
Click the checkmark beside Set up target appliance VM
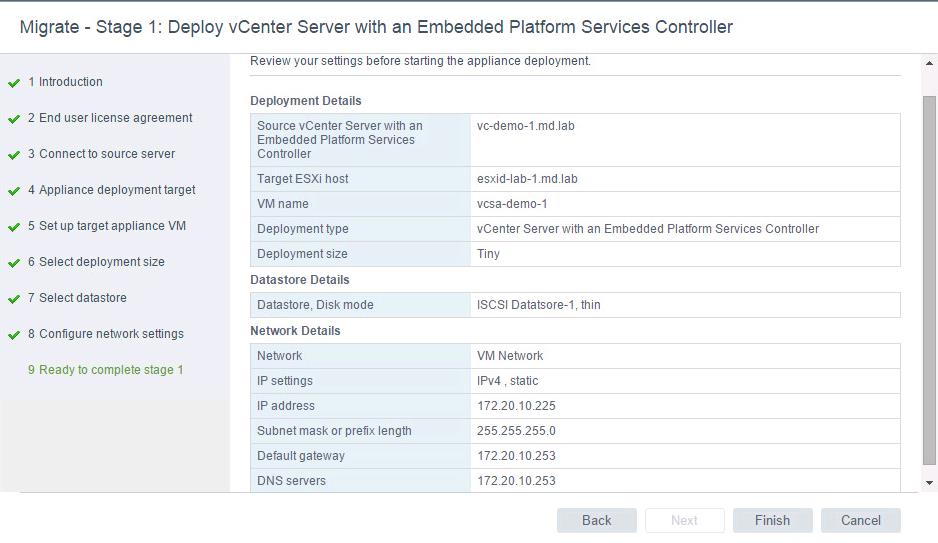point(14,227)
